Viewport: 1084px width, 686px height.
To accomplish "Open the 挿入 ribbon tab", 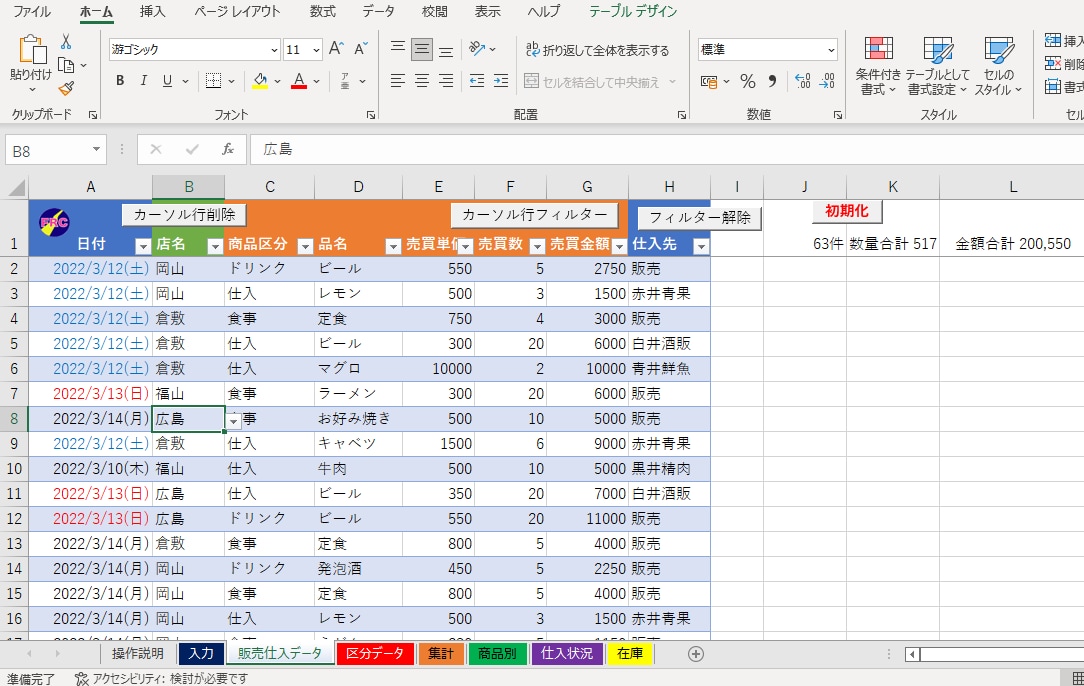I will tap(152, 12).
